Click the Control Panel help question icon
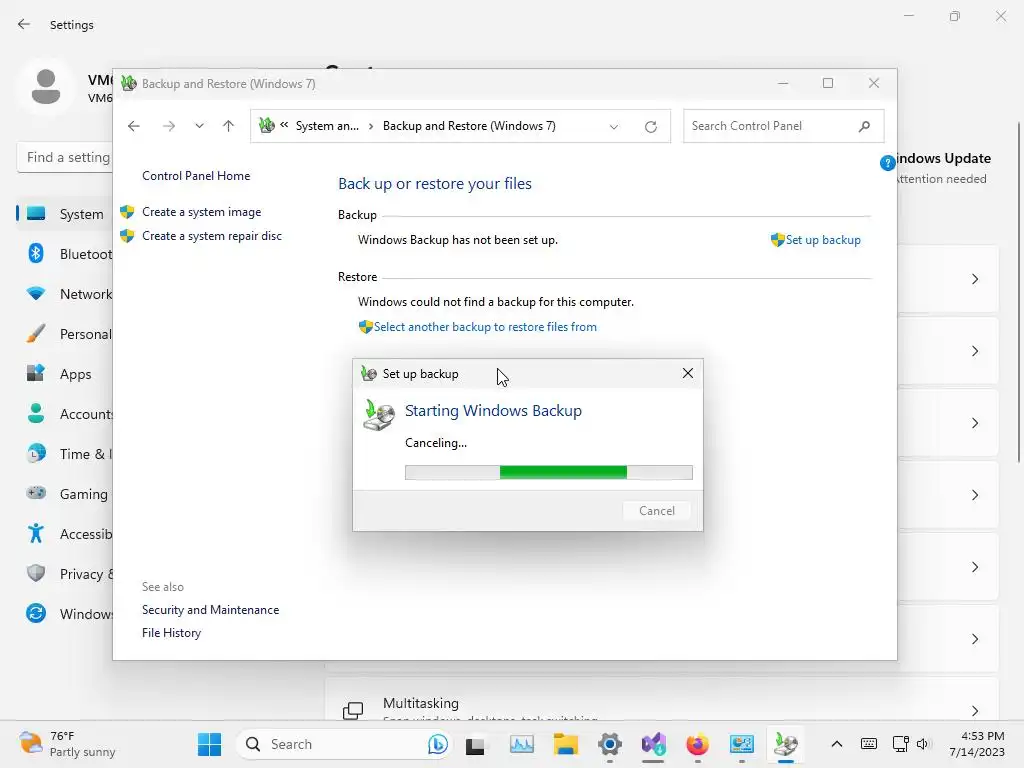The image size is (1024, 768). (x=887, y=163)
